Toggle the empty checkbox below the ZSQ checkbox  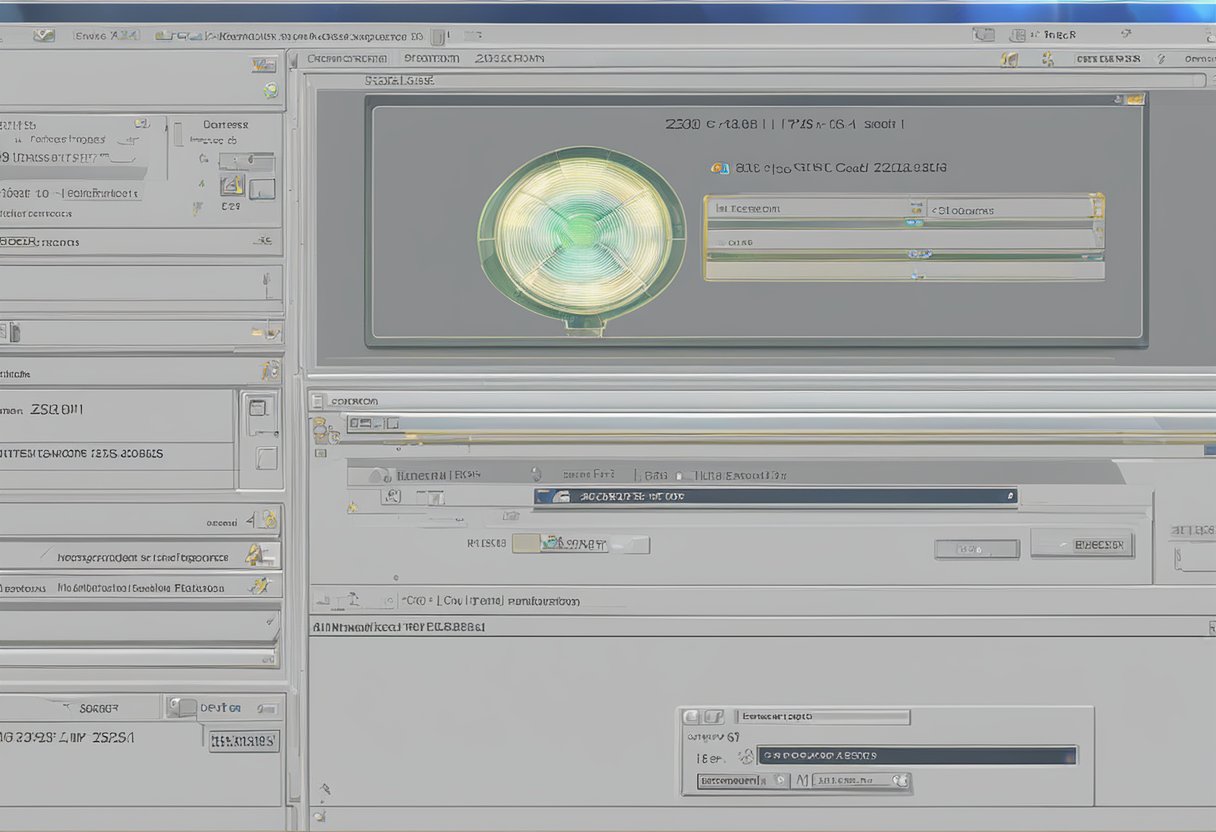[x=265, y=458]
